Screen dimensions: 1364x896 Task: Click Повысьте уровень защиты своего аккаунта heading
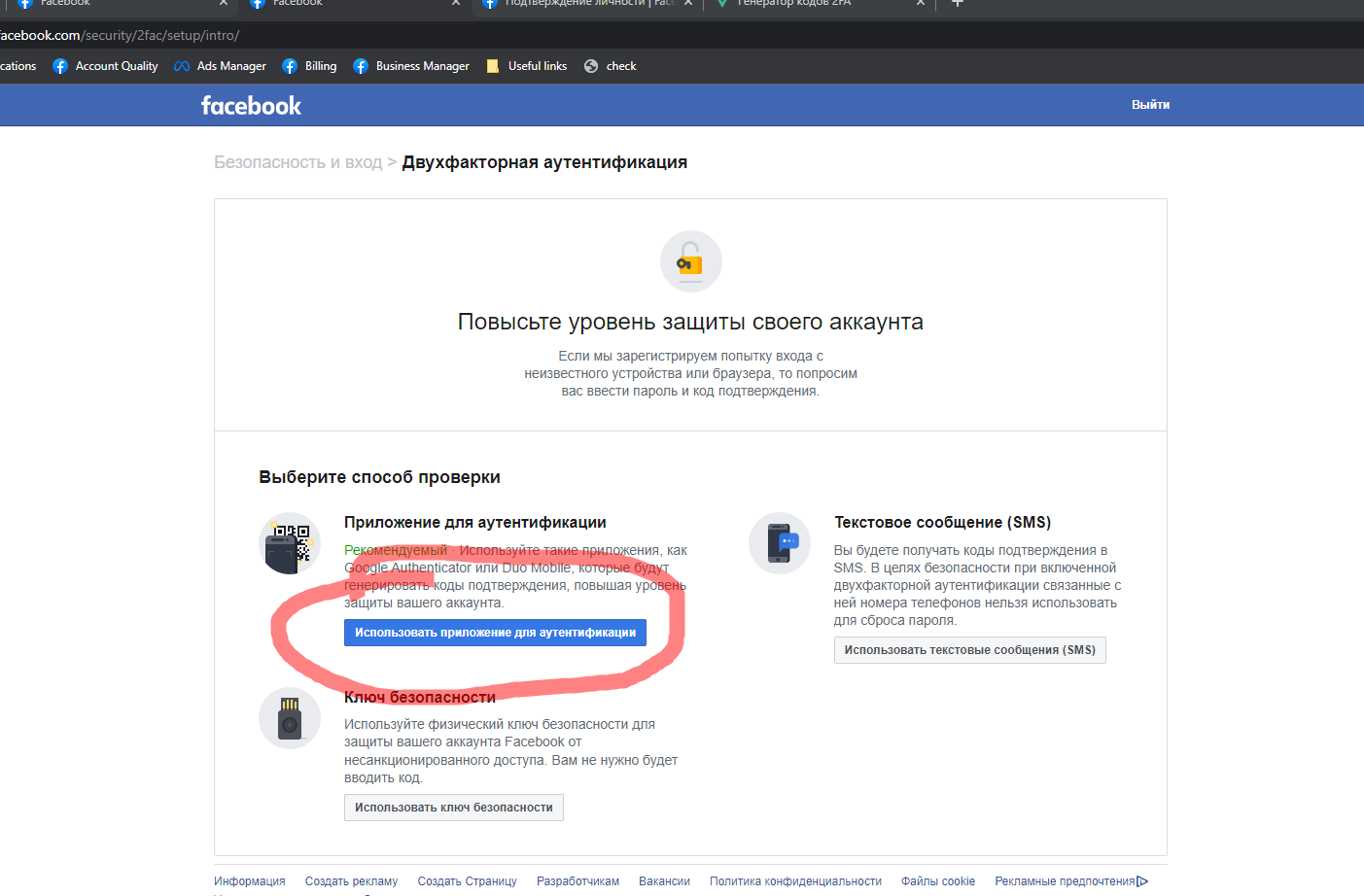pos(690,322)
